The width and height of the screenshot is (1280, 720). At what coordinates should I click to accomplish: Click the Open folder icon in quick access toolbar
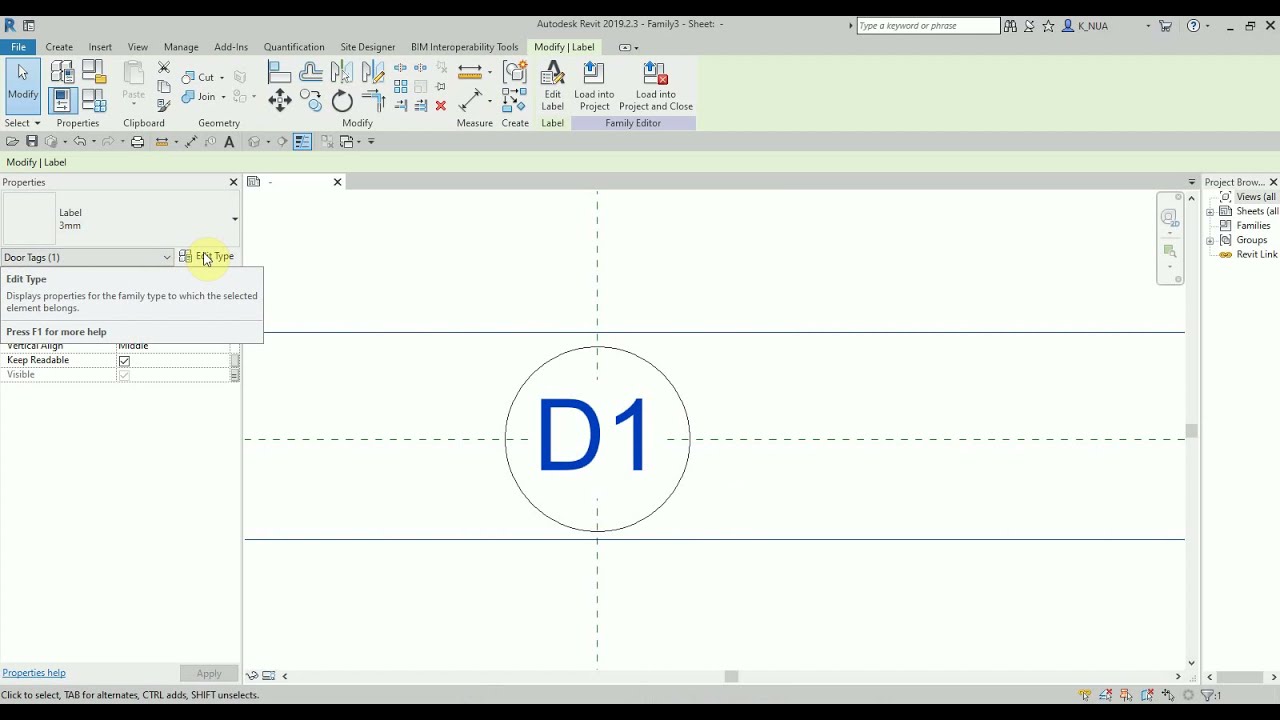[x=12, y=141]
